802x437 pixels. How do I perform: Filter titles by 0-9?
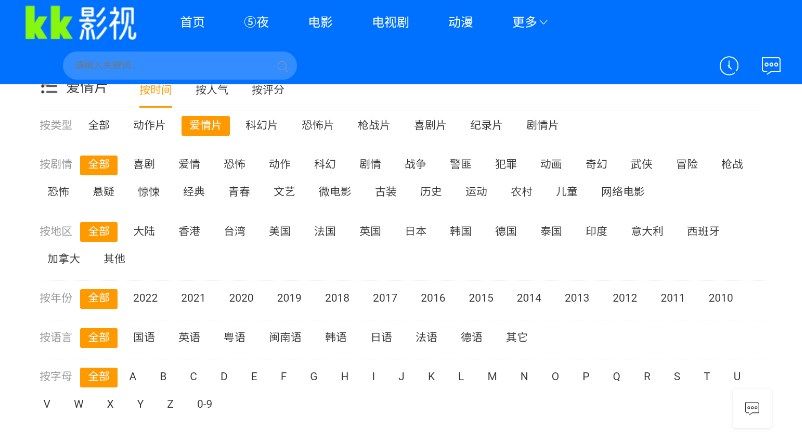click(x=205, y=404)
